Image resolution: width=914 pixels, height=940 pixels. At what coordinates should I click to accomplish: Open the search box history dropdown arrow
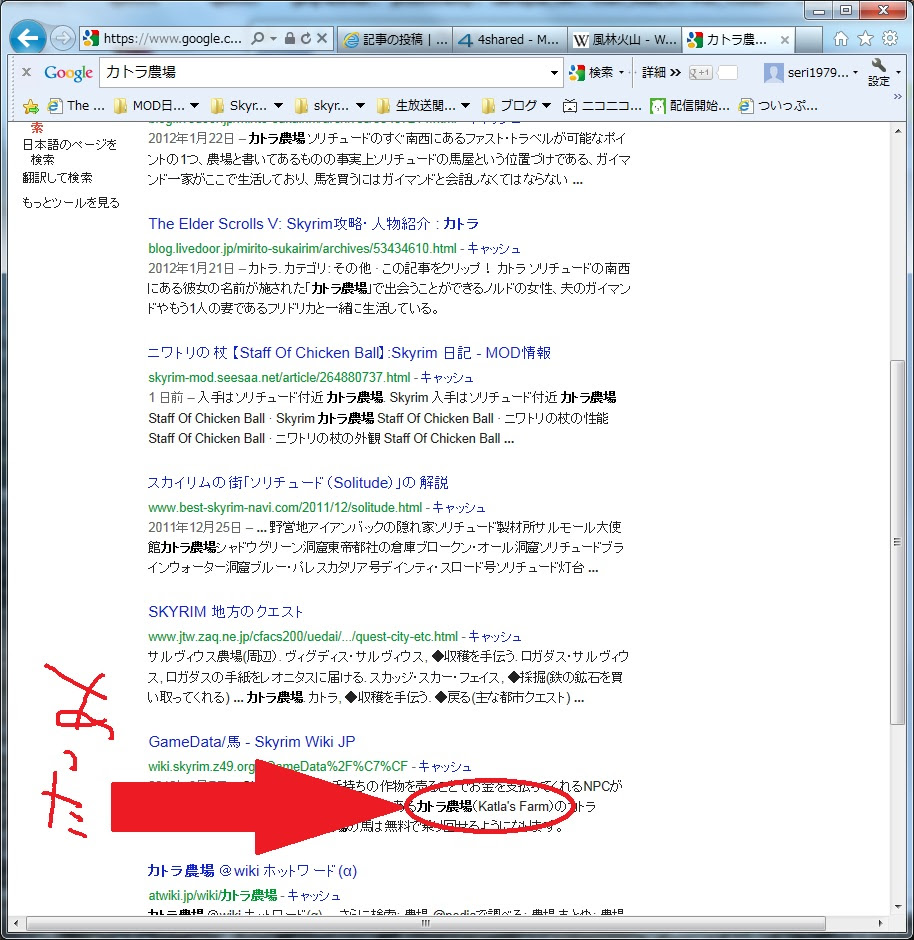pos(554,73)
